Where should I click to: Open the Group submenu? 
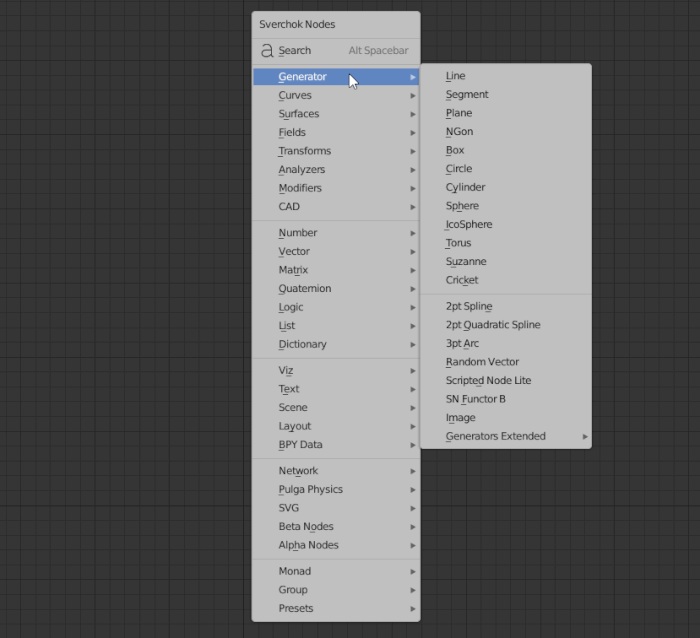[x=336, y=590]
